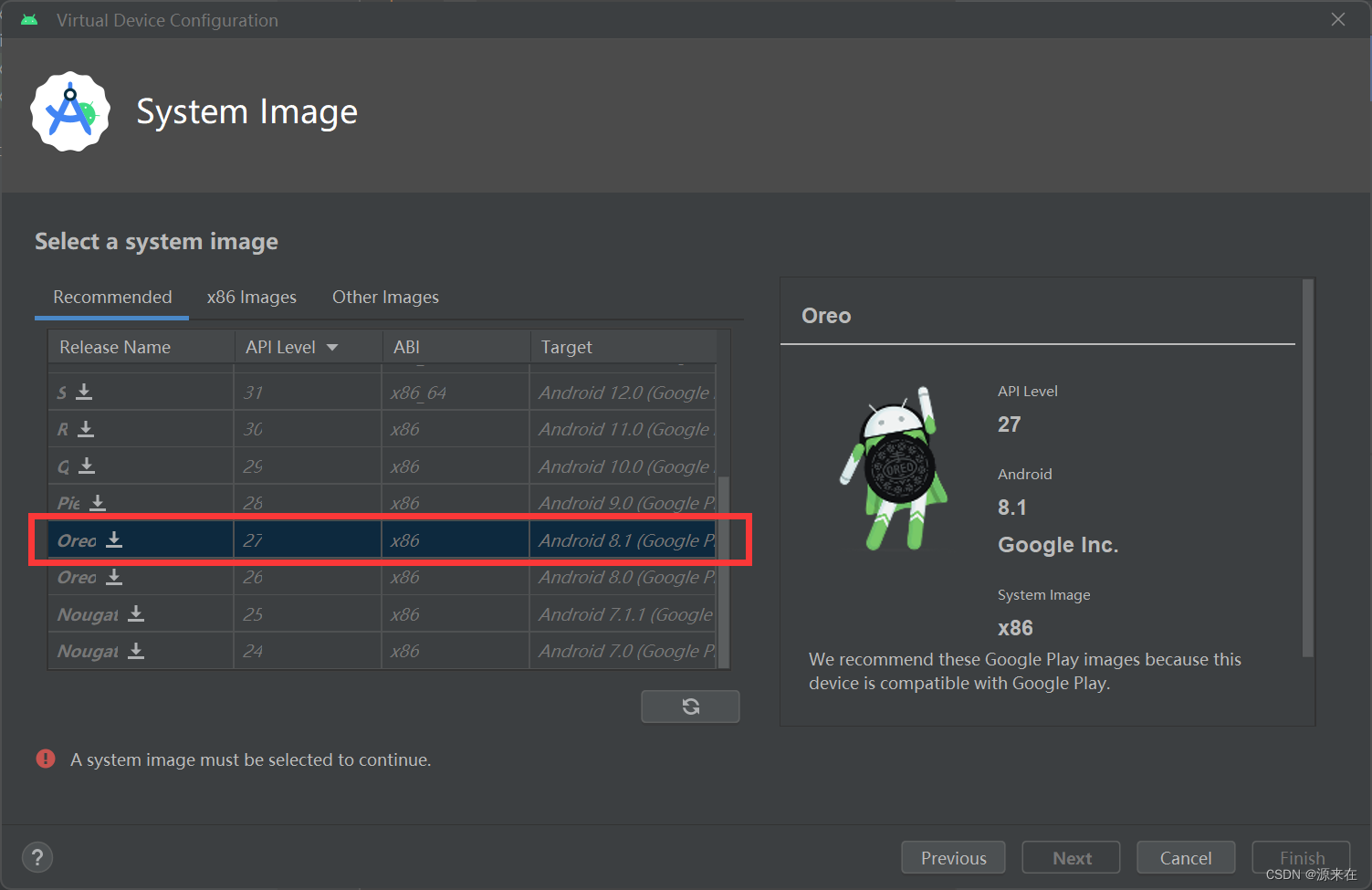Viewport: 1372px width, 890px height.
Task: Click API level 24 cell
Action: 308,651
